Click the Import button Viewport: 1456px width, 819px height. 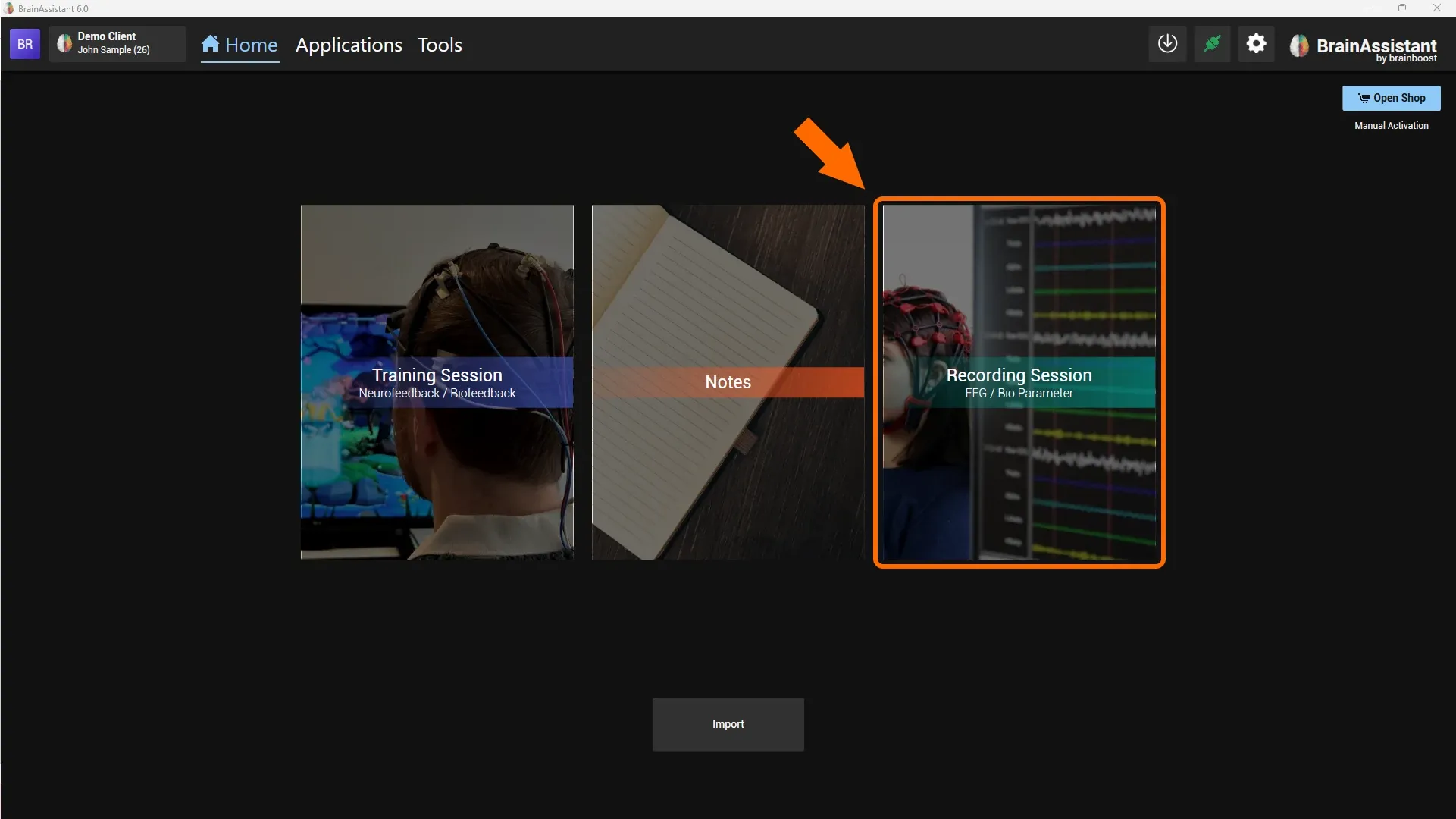728,724
